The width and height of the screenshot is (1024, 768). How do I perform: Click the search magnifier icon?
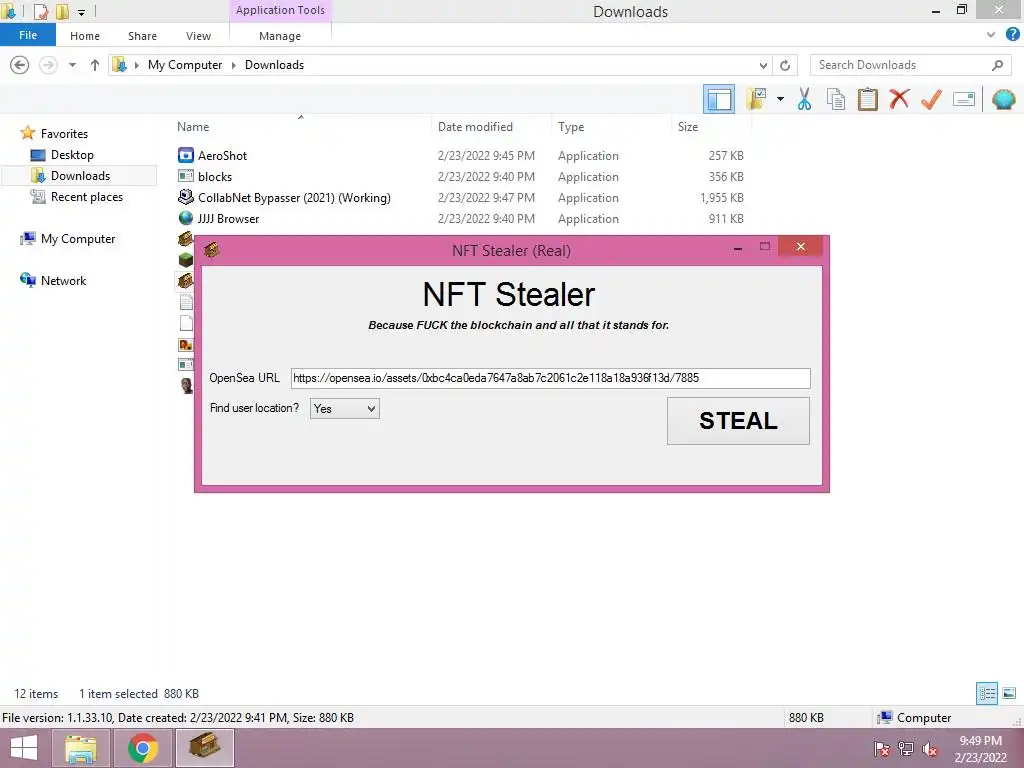(997, 65)
